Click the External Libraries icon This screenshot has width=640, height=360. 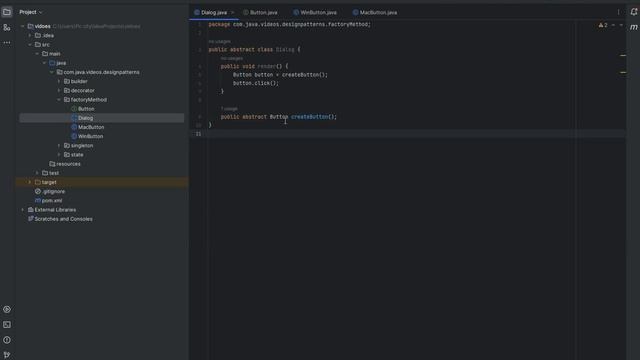31,210
